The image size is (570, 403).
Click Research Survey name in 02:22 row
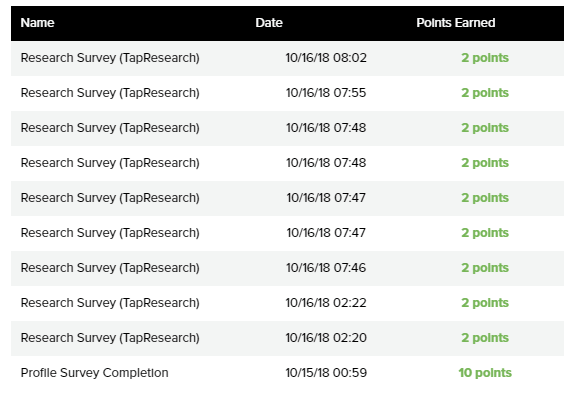pyautogui.click(x=110, y=303)
